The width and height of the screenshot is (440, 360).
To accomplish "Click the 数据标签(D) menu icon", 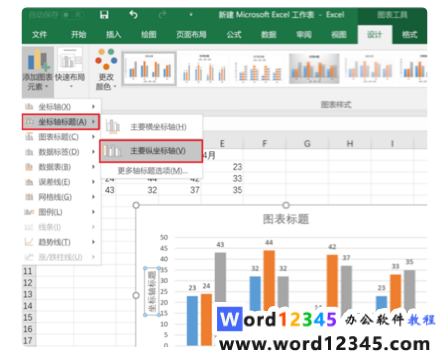I will tap(29, 152).
